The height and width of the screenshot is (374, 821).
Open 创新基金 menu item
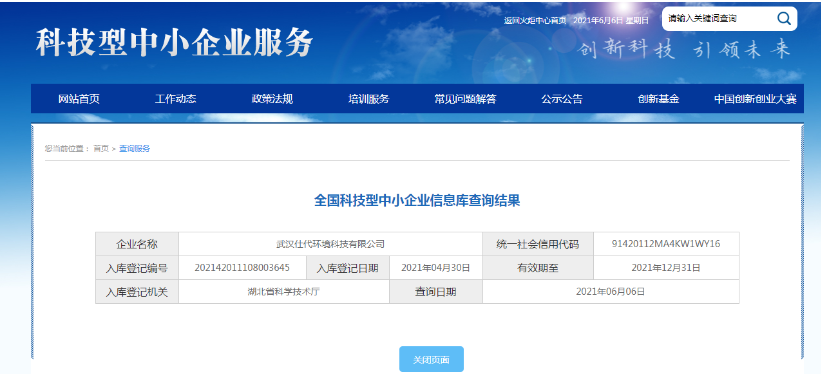pos(658,99)
